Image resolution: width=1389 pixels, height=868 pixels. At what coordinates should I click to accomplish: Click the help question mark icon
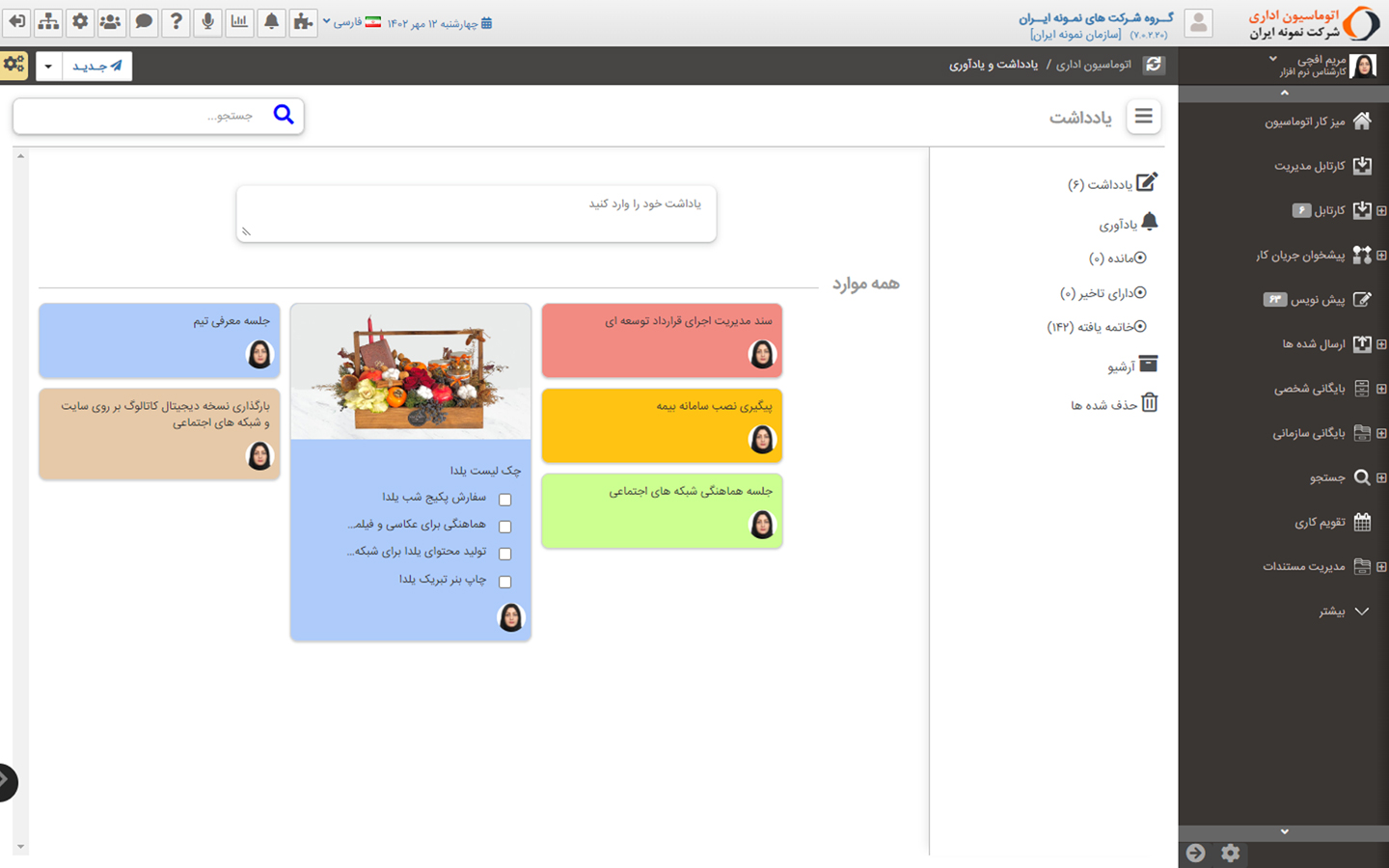pos(176,22)
